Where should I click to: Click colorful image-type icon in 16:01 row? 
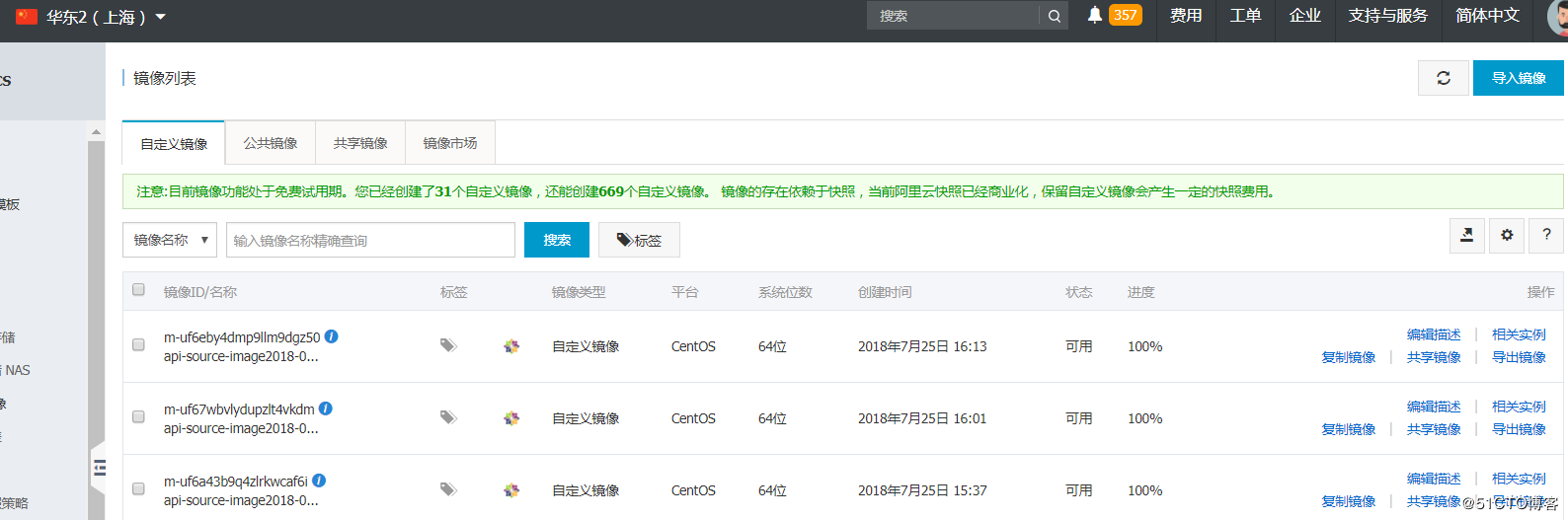[511, 418]
